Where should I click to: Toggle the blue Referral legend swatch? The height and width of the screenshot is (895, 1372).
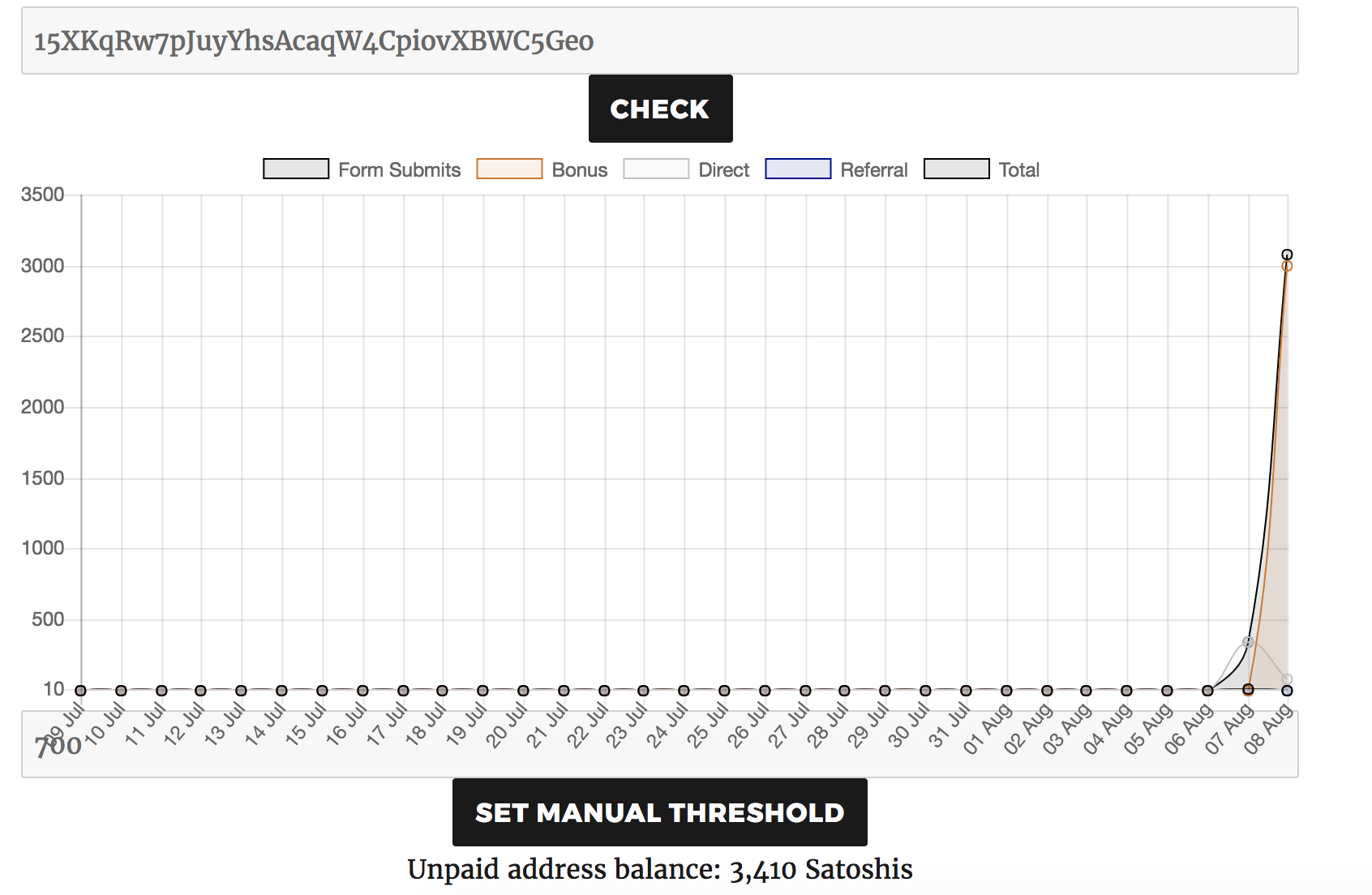click(x=798, y=169)
